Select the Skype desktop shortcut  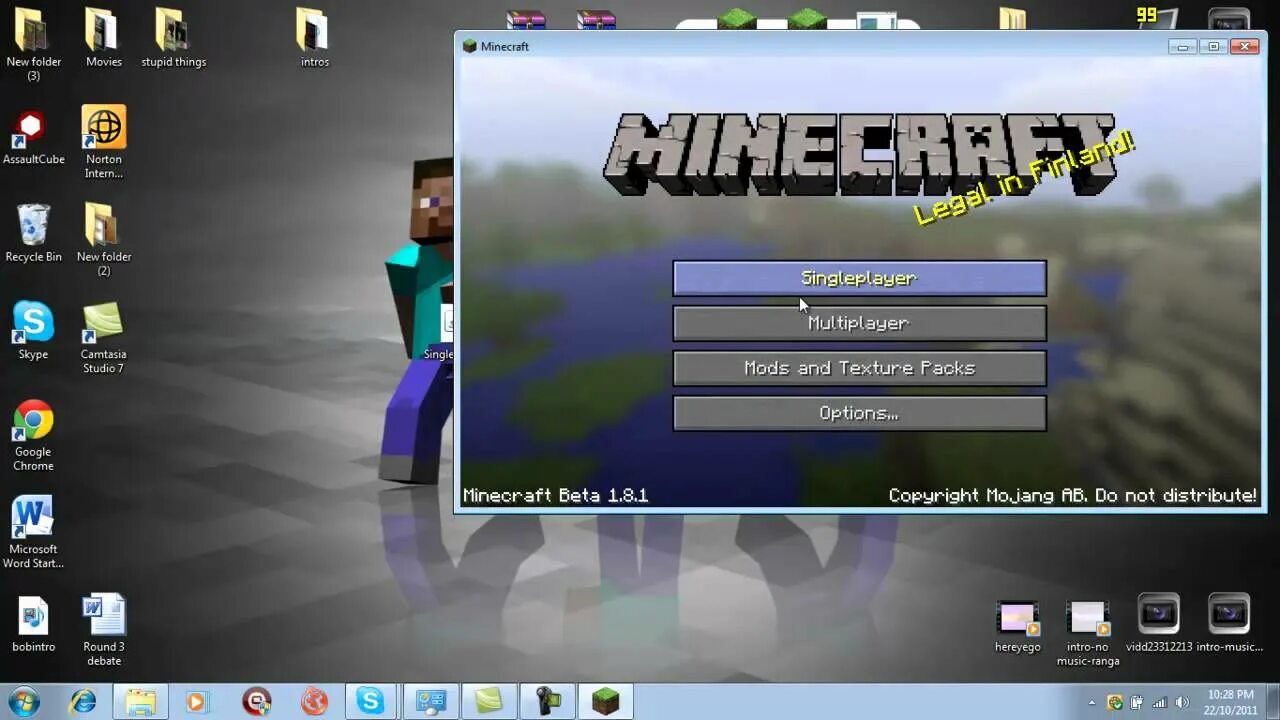33,330
